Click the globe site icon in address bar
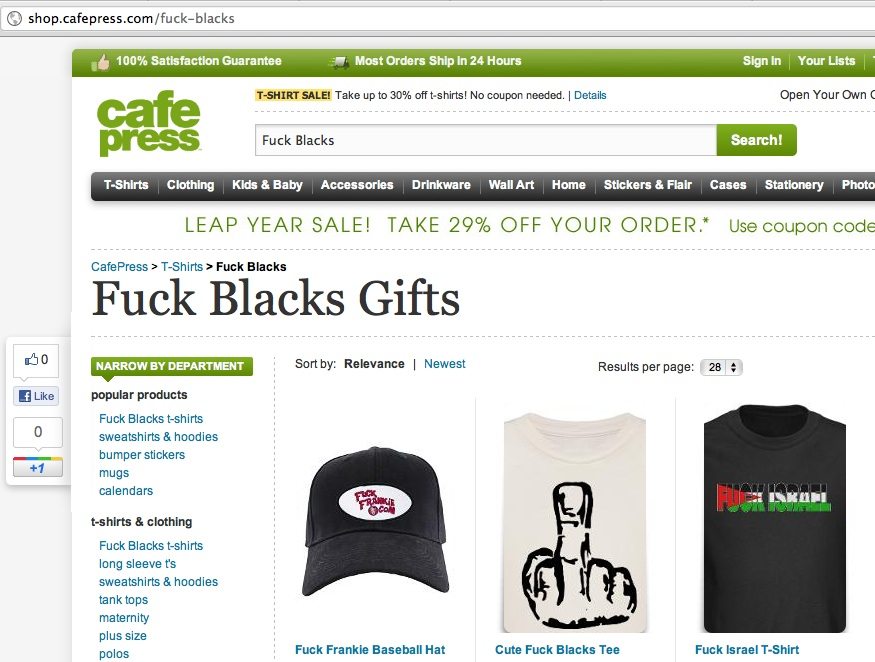The width and height of the screenshot is (875, 662). click(14, 18)
